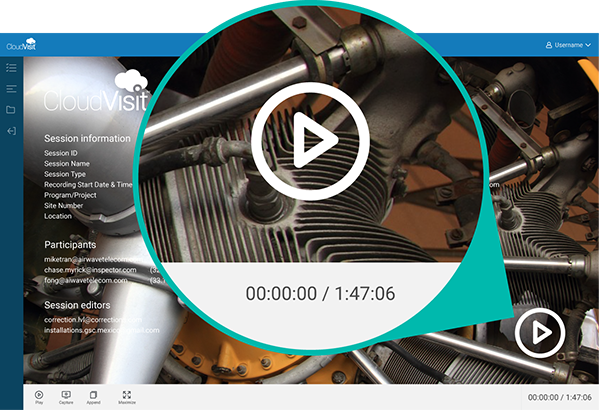
Task: Click the user icon beside Username
Action: click(549, 45)
